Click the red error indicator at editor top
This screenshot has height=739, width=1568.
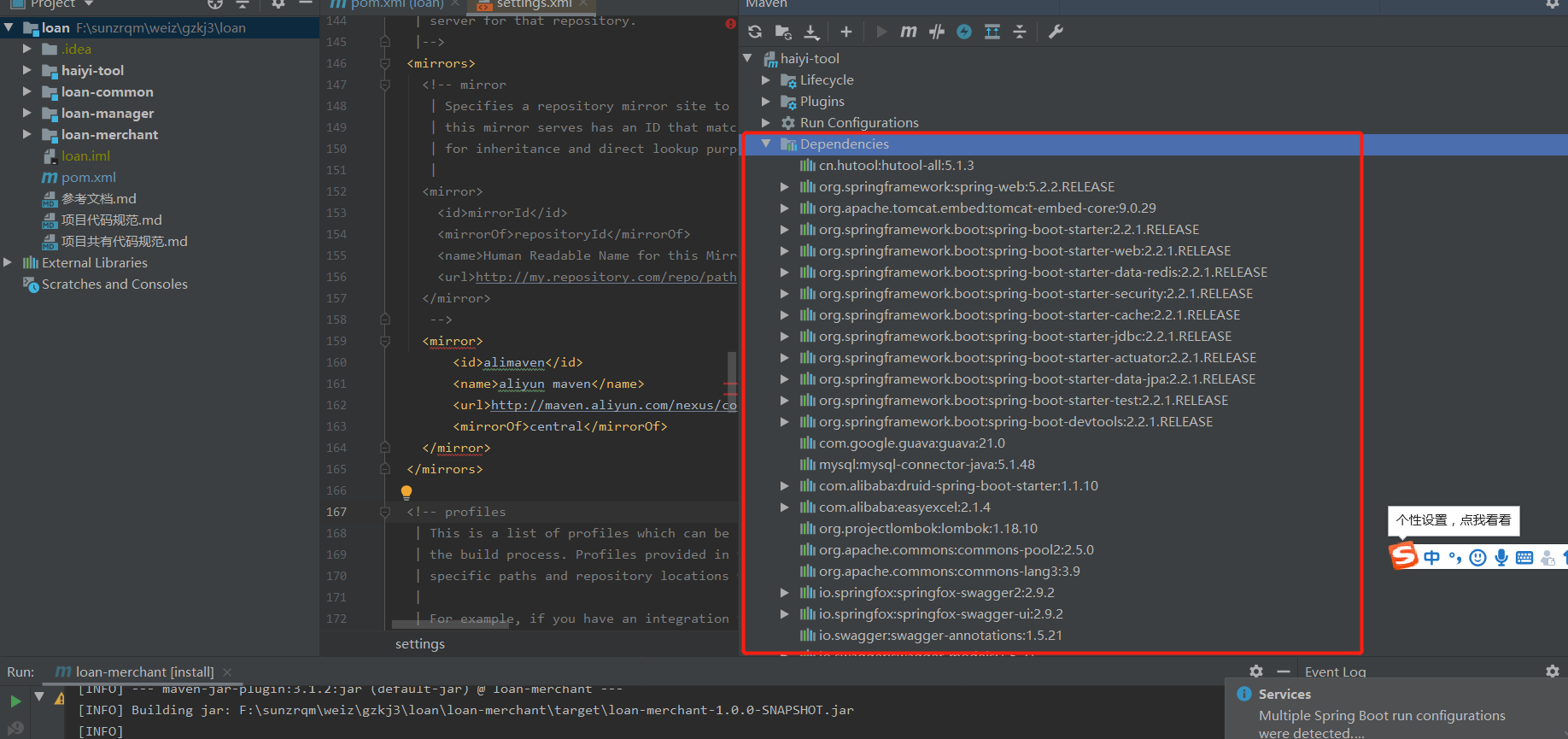click(x=730, y=23)
